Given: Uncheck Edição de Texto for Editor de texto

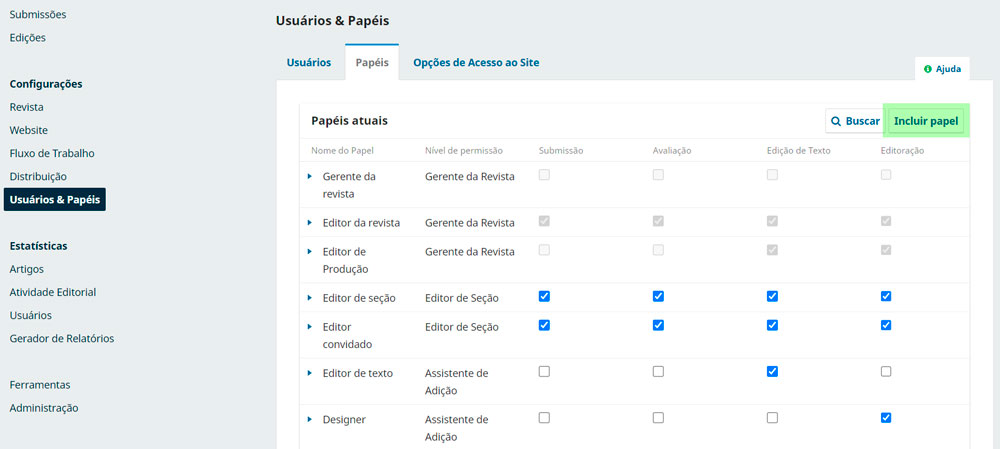Looking at the screenshot, I should click(772, 372).
